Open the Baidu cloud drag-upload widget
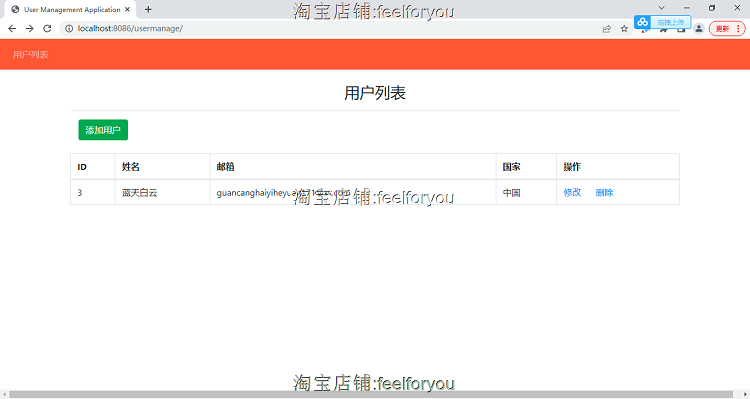 [662, 22]
